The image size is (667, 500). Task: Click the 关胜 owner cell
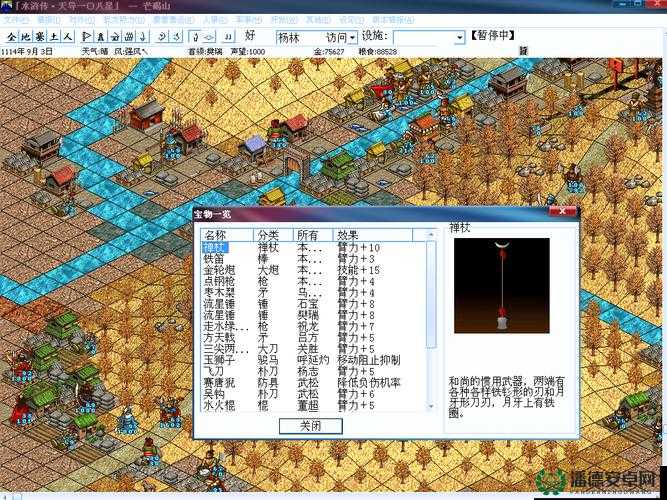[308, 349]
